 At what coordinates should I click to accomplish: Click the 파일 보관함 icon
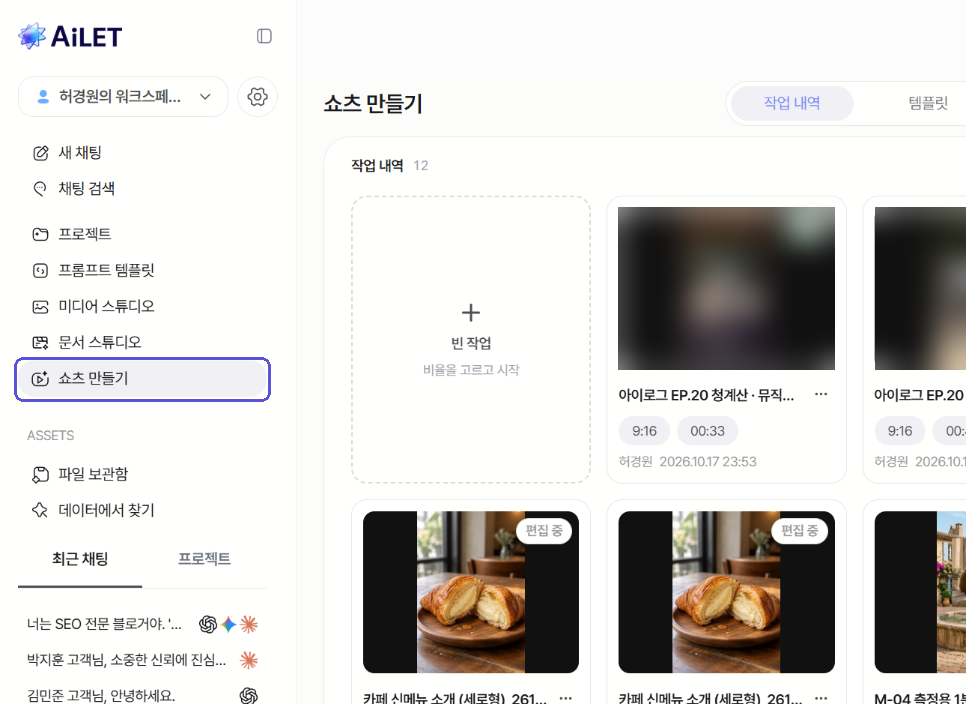click(x=41, y=474)
